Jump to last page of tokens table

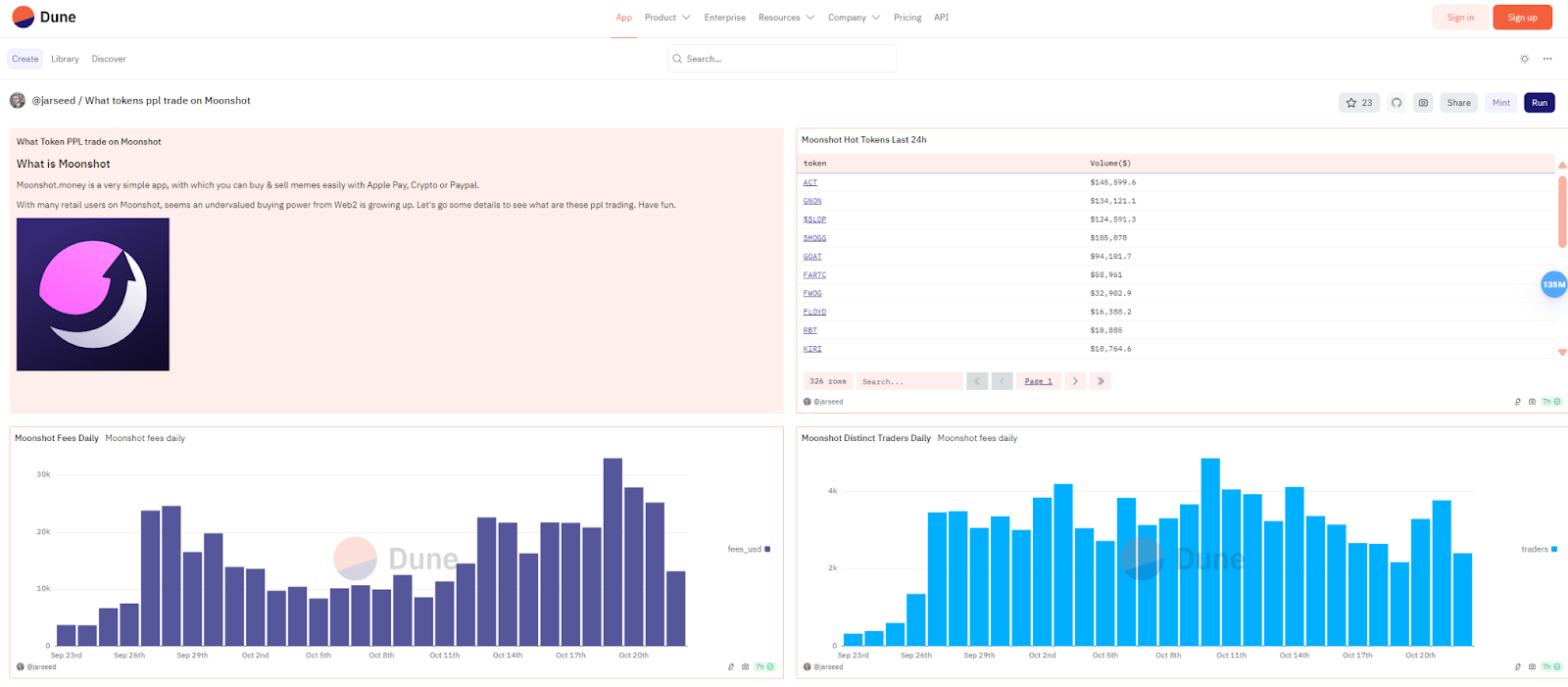click(x=1101, y=381)
